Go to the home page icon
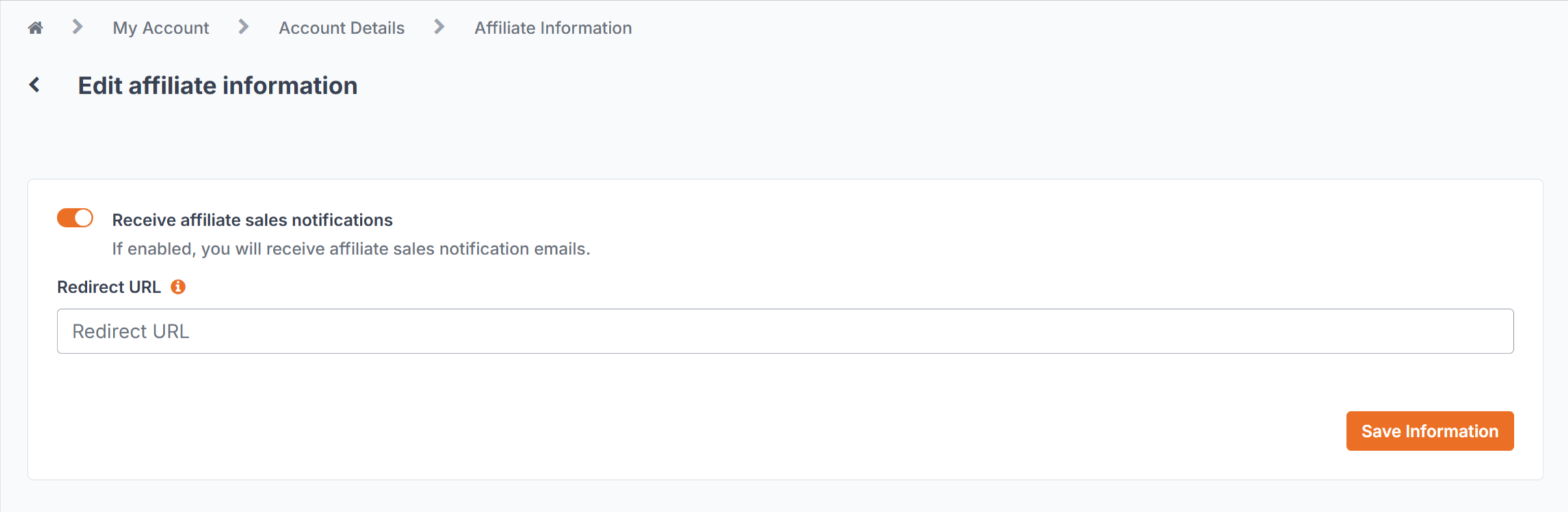This screenshot has width=1568, height=512. (x=36, y=28)
